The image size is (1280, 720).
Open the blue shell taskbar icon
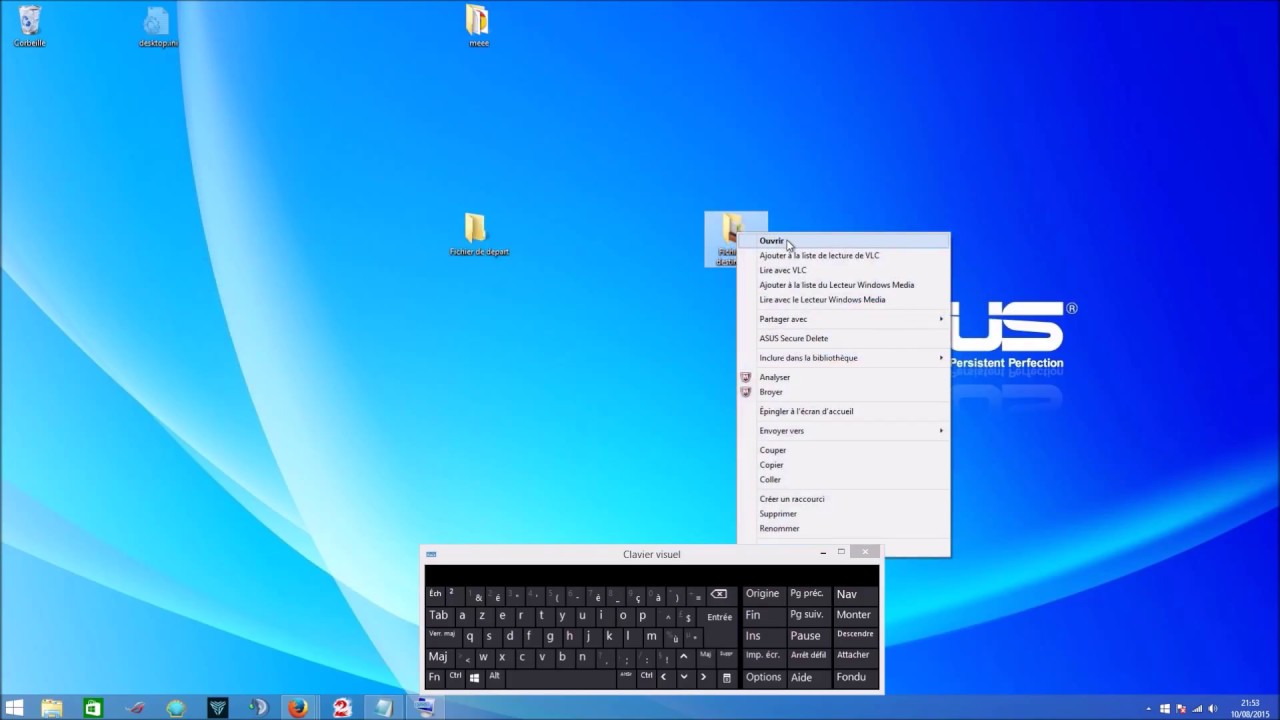[176, 708]
